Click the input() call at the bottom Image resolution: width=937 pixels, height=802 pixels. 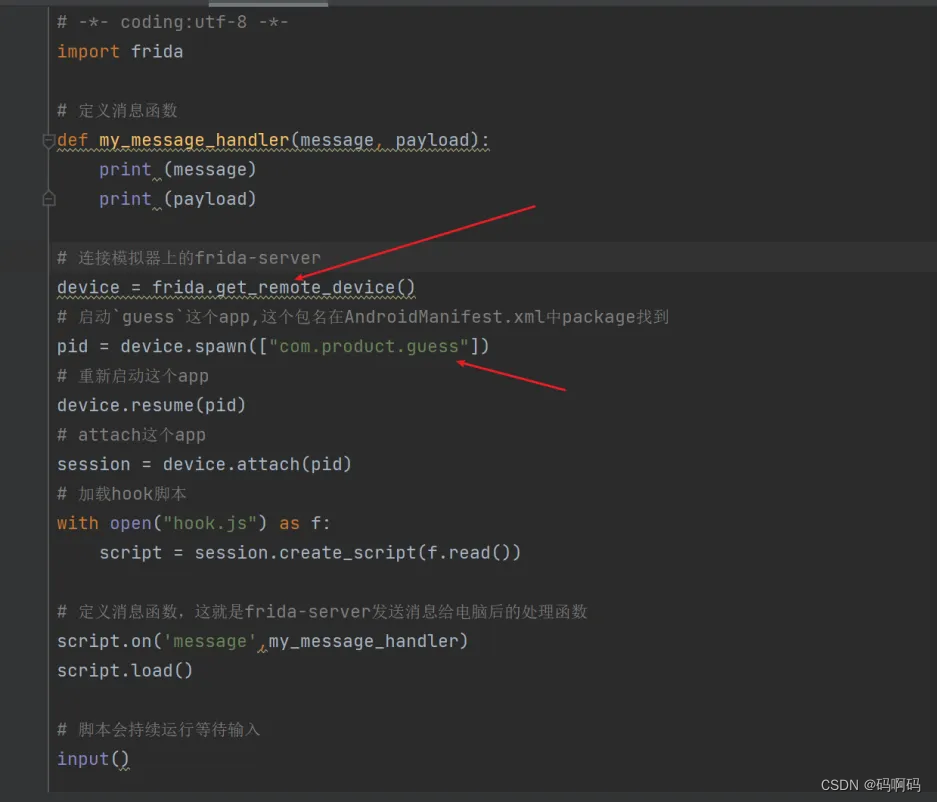tap(92, 759)
